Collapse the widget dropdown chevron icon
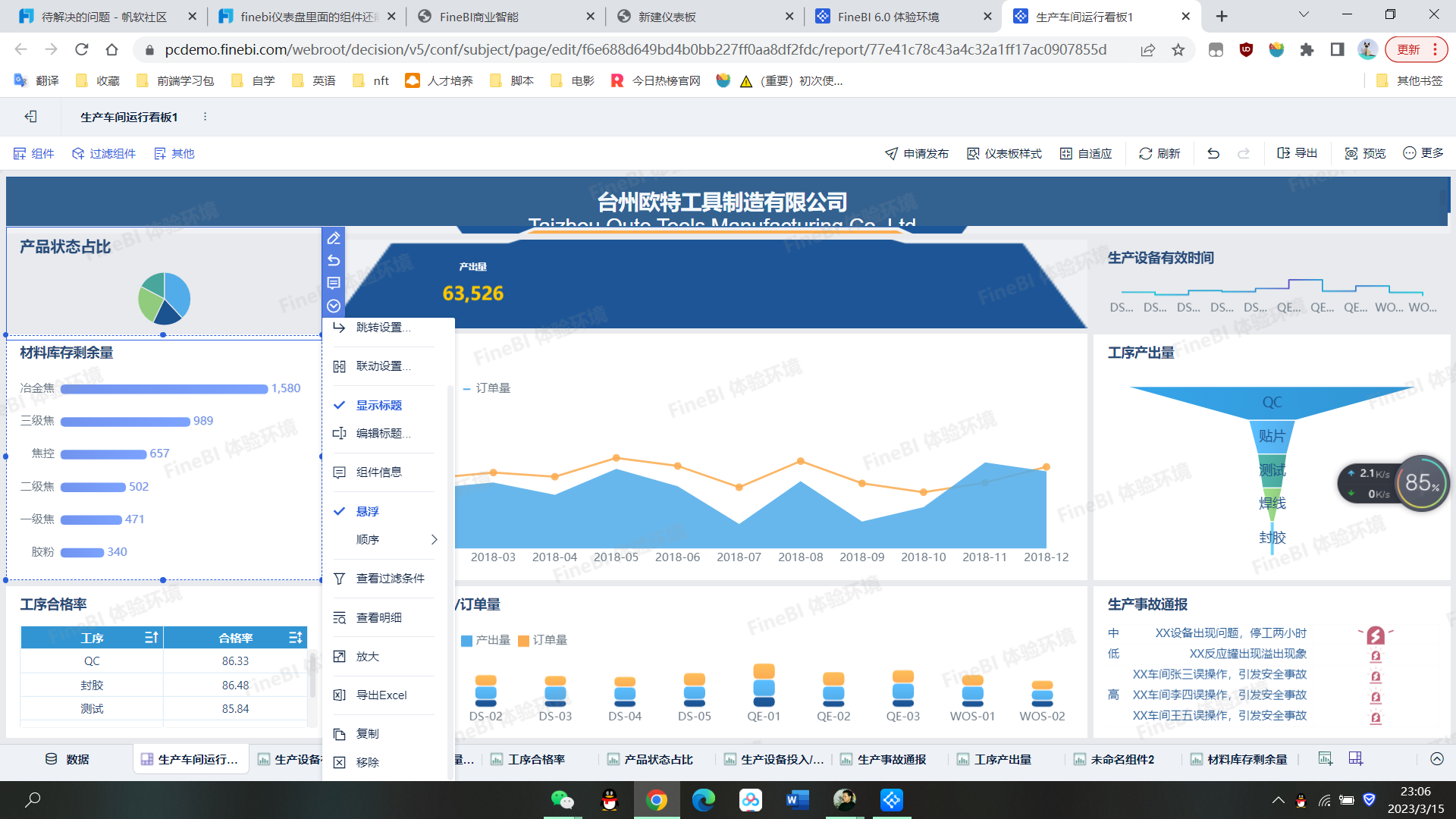Screen dimensions: 1456x819 [x=334, y=306]
